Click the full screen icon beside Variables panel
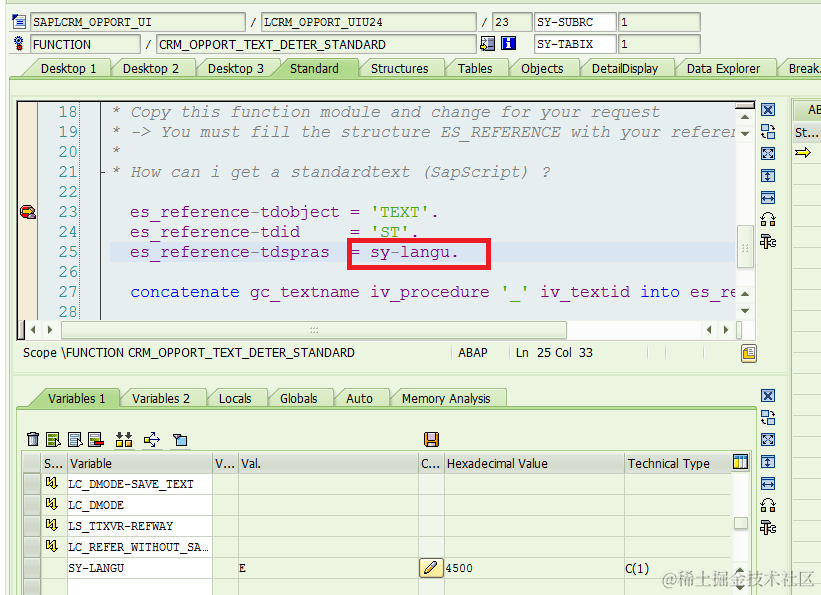The height and width of the screenshot is (595, 821). (768, 439)
